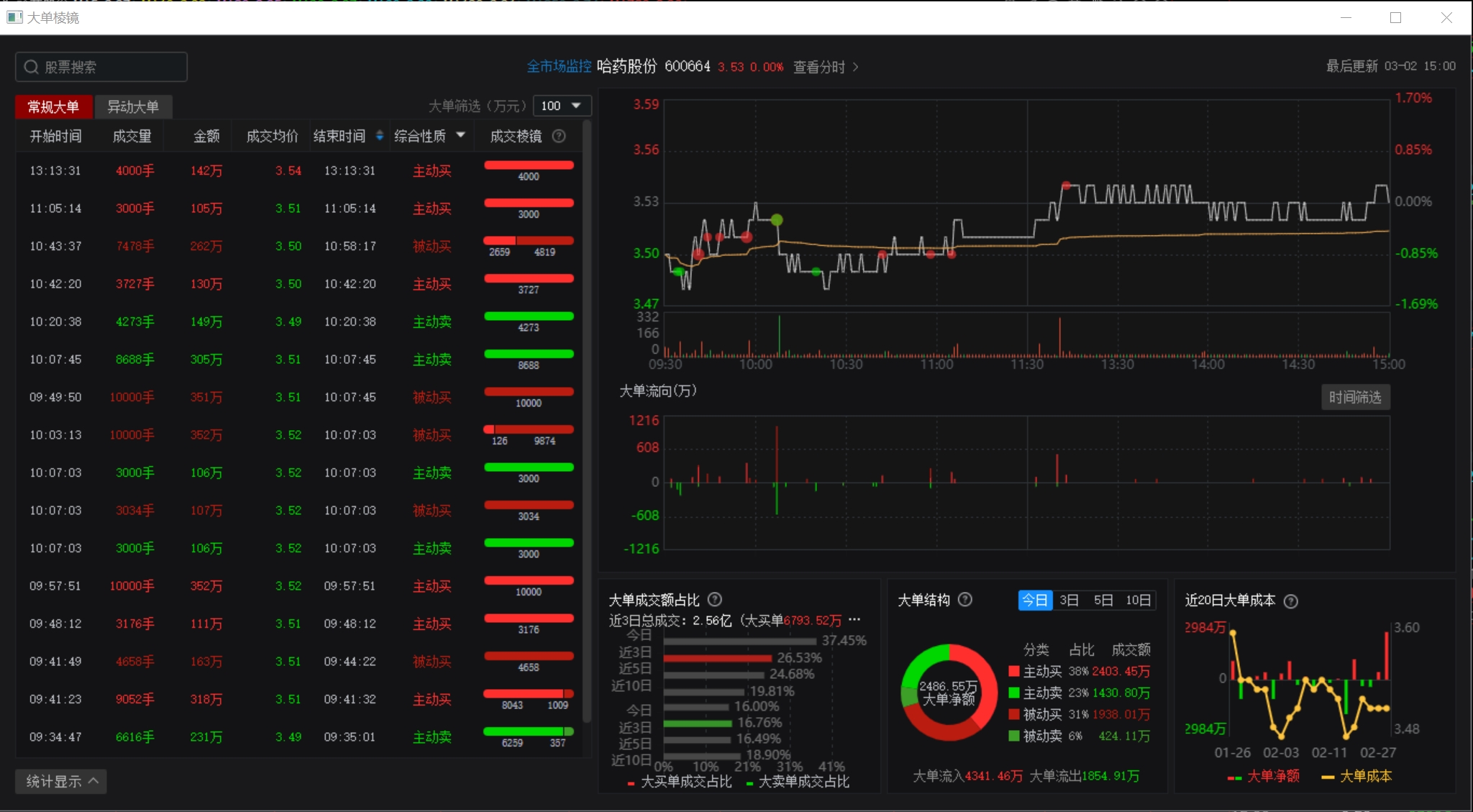
Task: Click the 时间筛选 button
Action: (1354, 397)
